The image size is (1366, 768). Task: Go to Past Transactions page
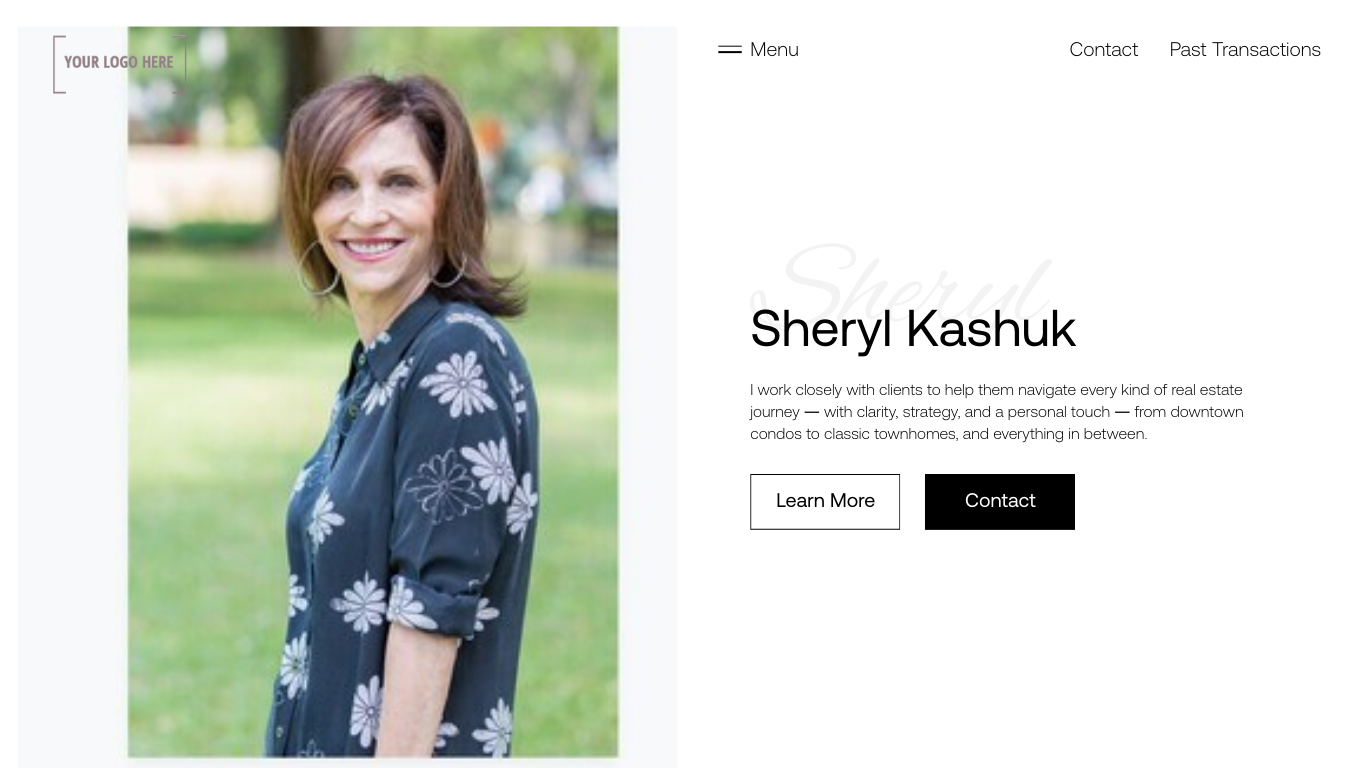(1245, 49)
